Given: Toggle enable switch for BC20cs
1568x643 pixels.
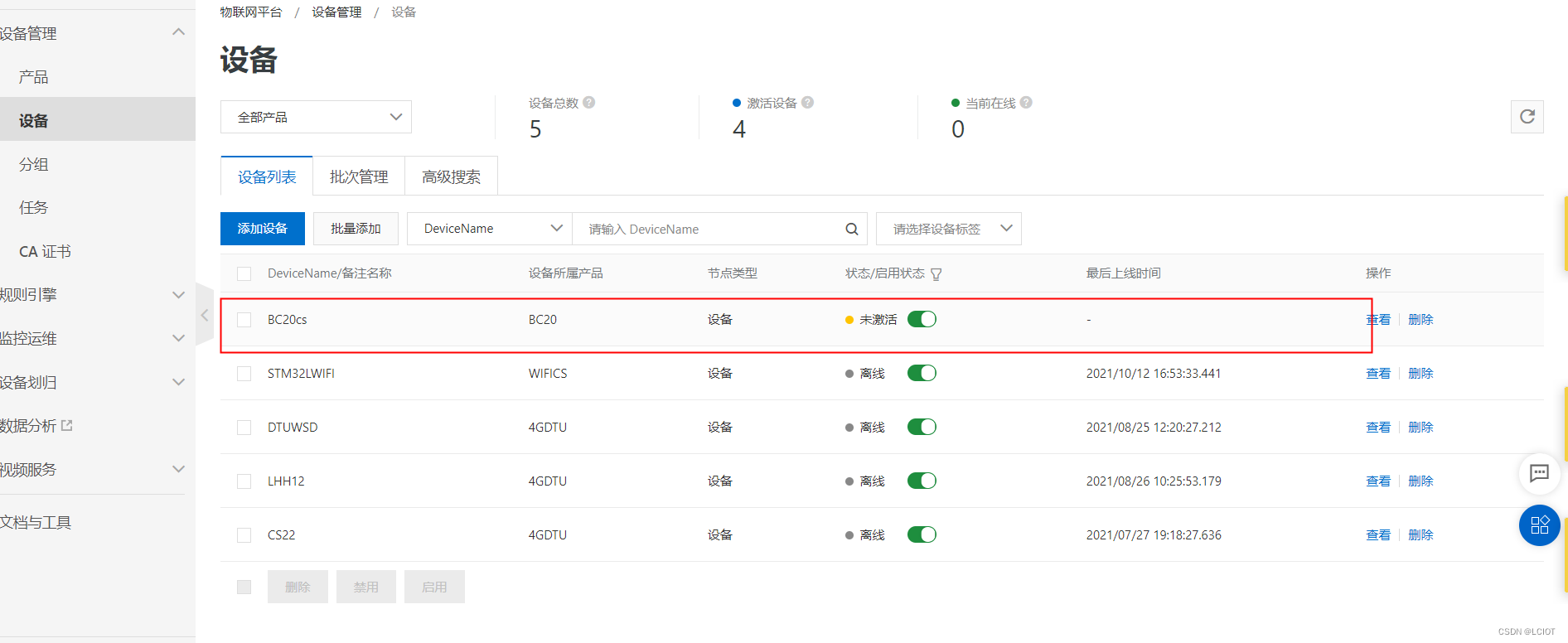Looking at the screenshot, I should tap(922, 319).
